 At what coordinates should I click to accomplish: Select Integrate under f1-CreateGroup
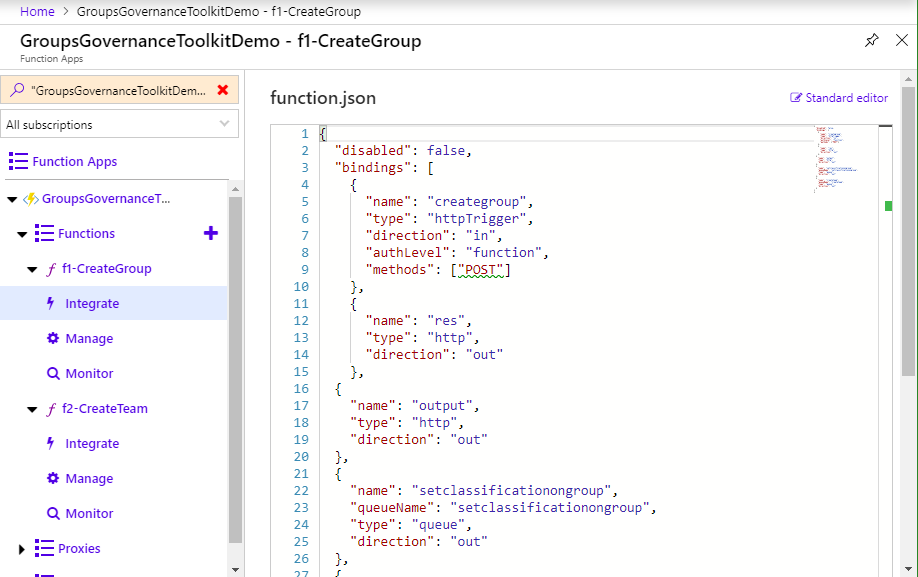pos(91,303)
